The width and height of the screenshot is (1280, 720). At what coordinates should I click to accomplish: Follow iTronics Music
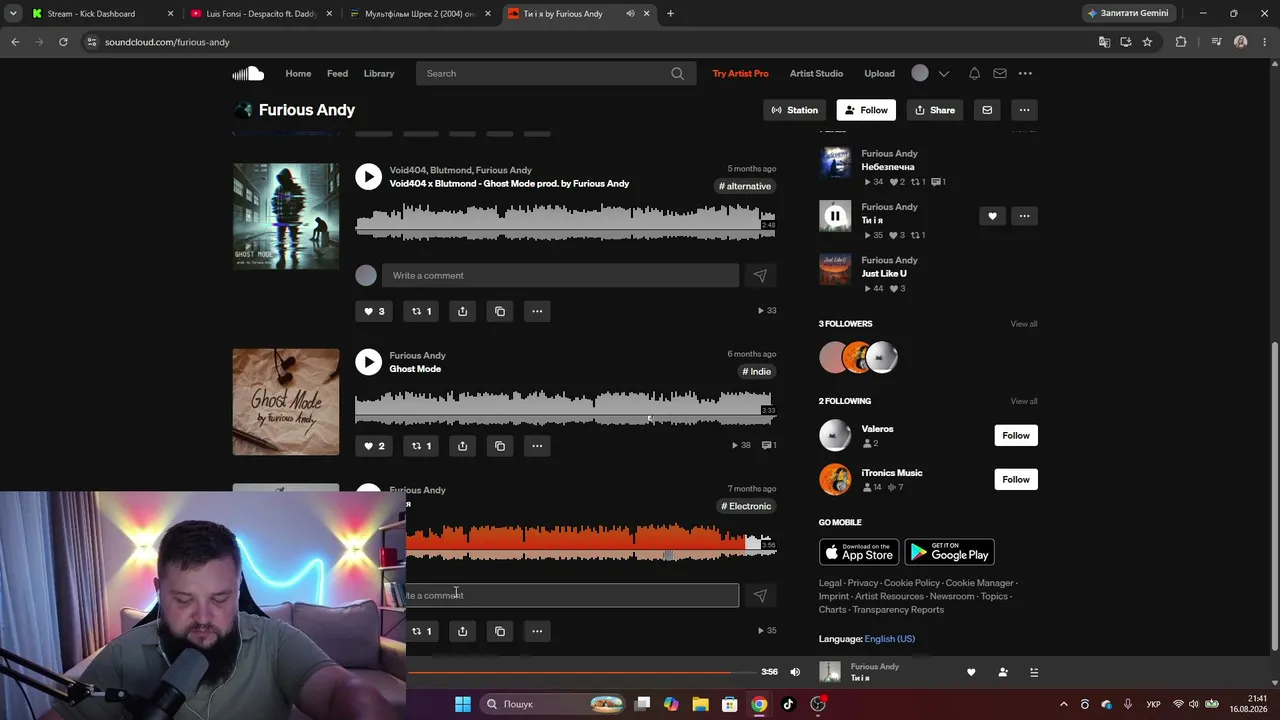point(1016,479)
